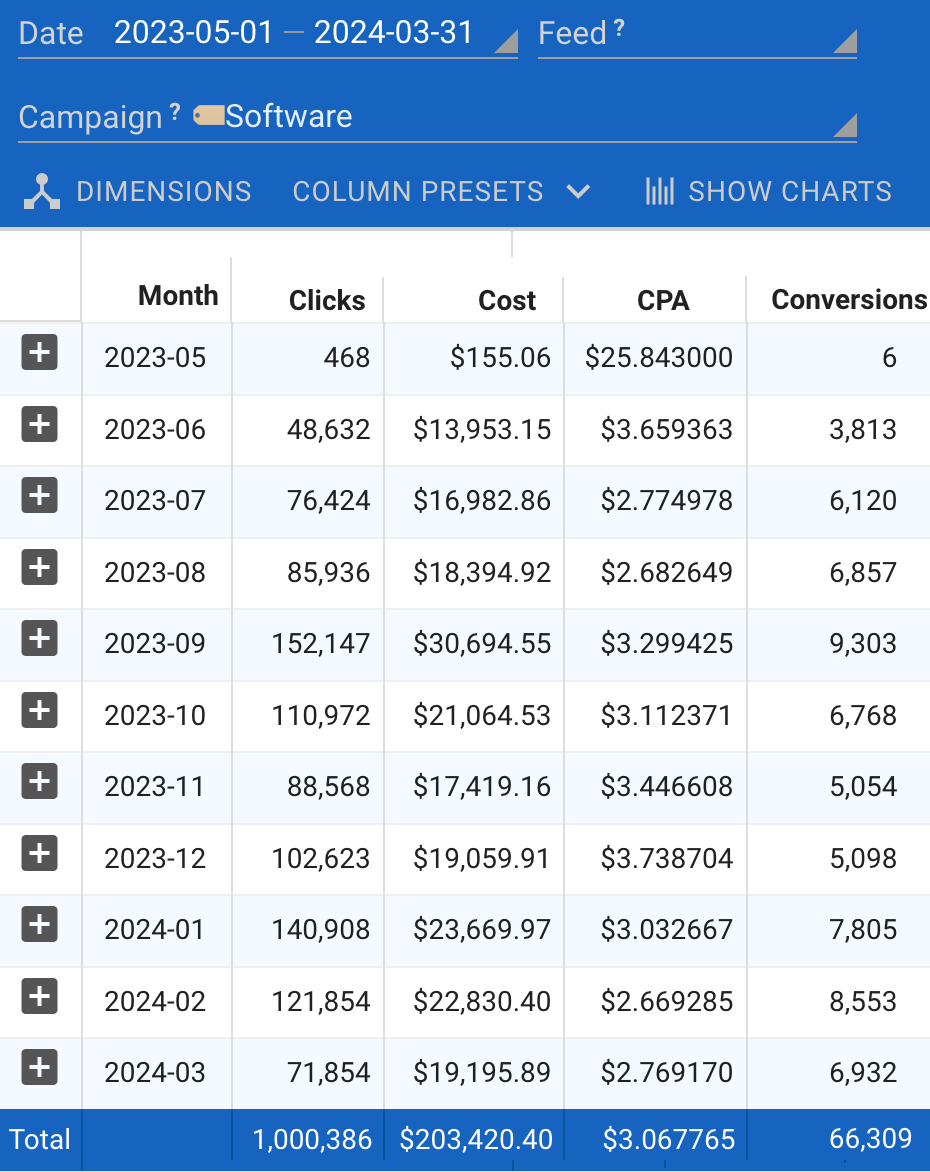Viewport: 930px width, 1172px height.
Task: Click the bar chart icon
Action: click(659, 191)
